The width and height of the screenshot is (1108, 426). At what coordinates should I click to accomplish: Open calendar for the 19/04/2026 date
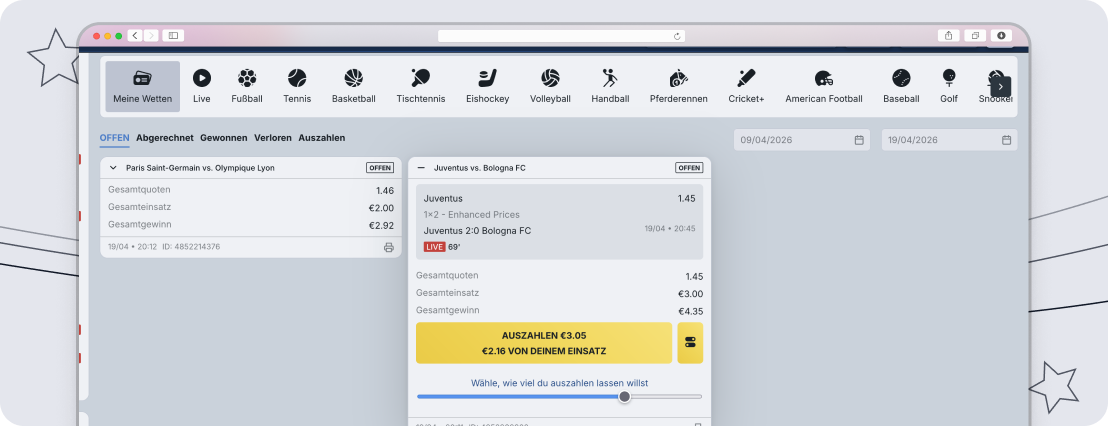[x=1006, y=140]
